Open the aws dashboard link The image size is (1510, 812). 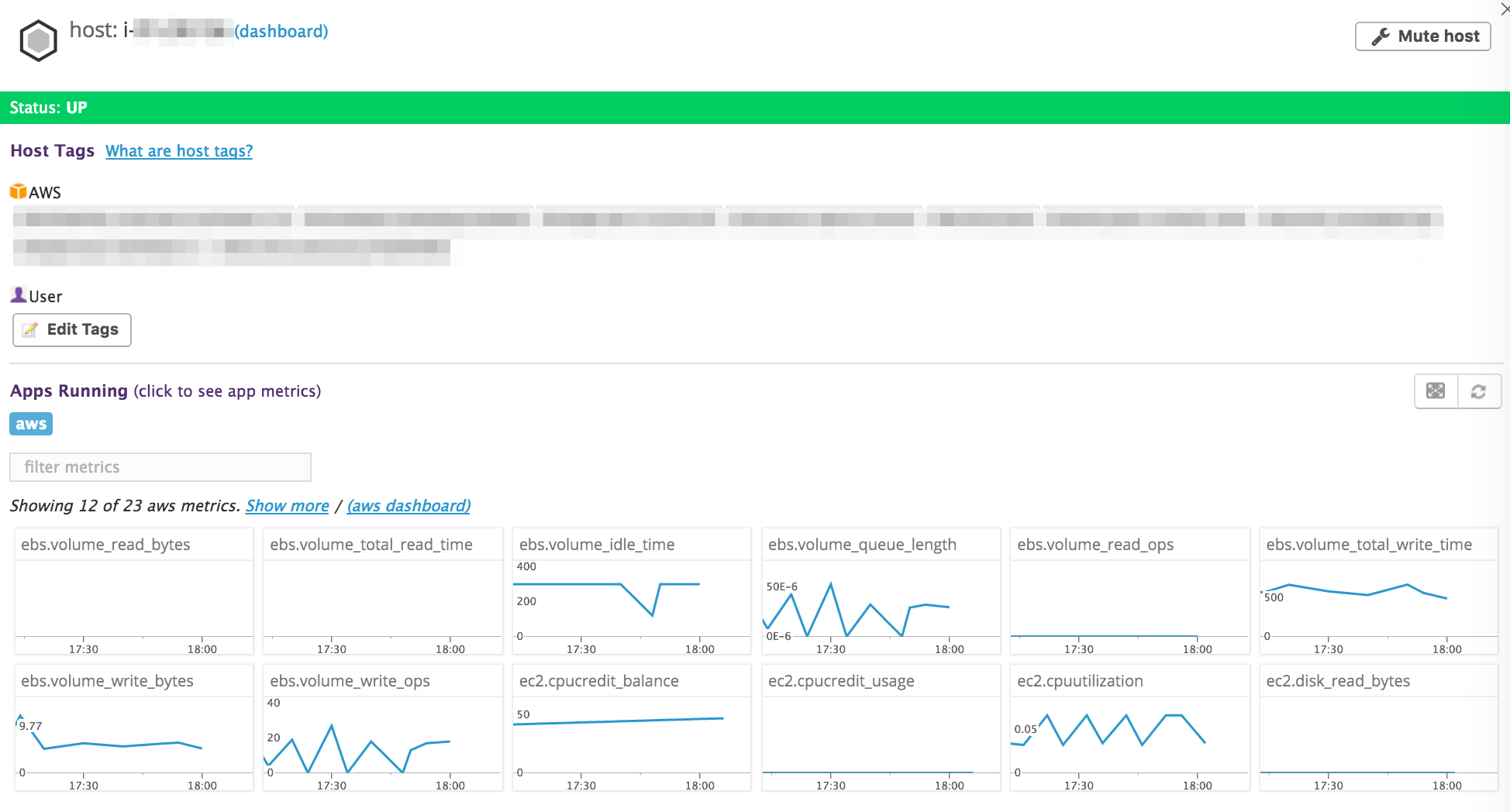[409, 506]
